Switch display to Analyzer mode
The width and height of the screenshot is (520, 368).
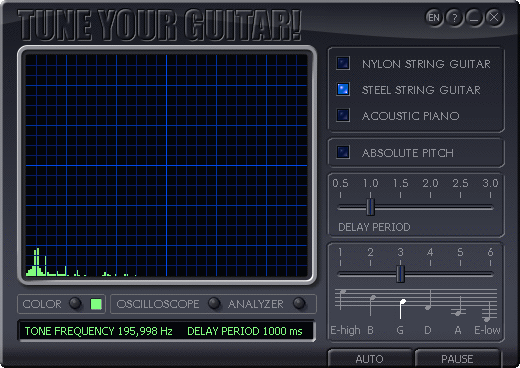click(299, 303)
